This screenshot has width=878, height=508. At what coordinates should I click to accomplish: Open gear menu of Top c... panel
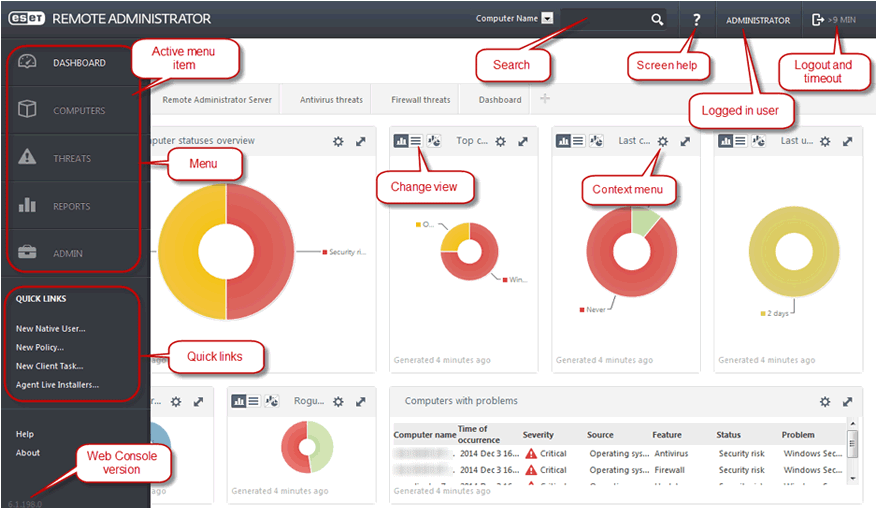(x=501, y=142)
